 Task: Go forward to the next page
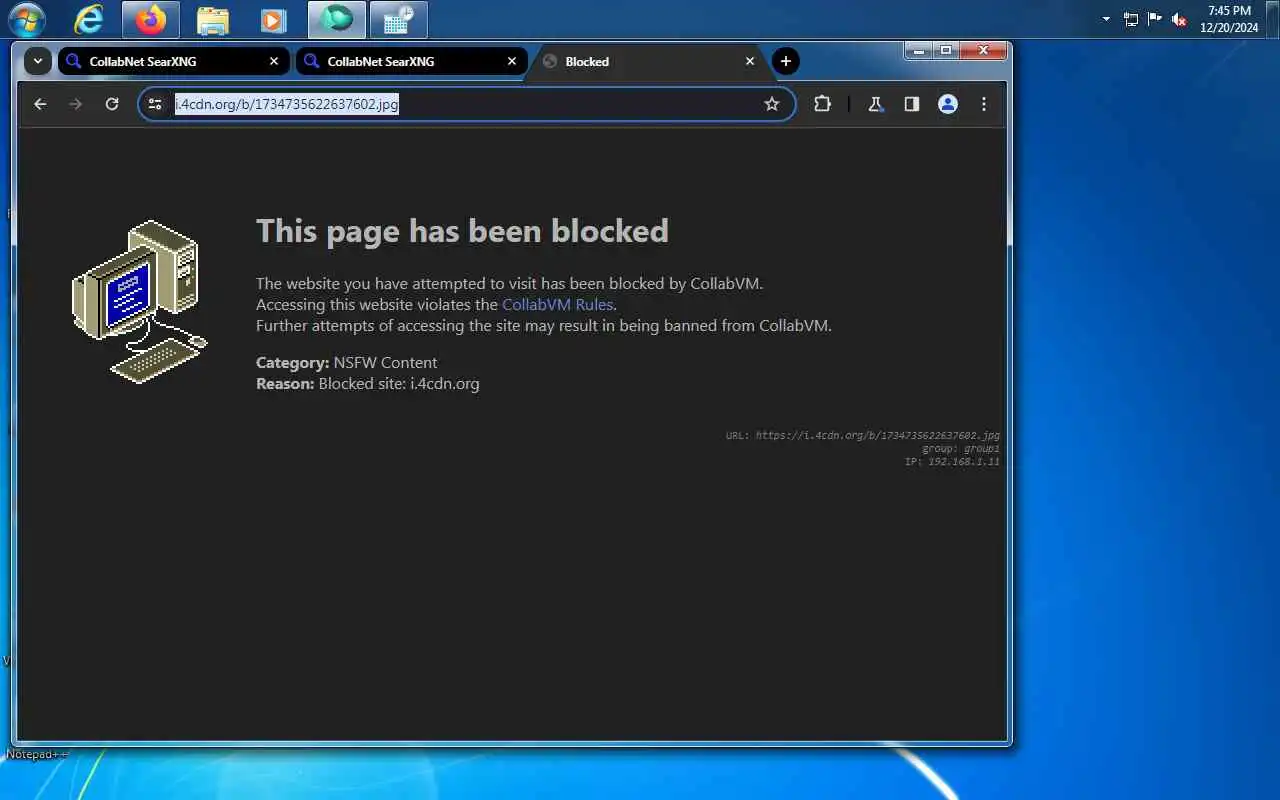(x=76, y=104)
